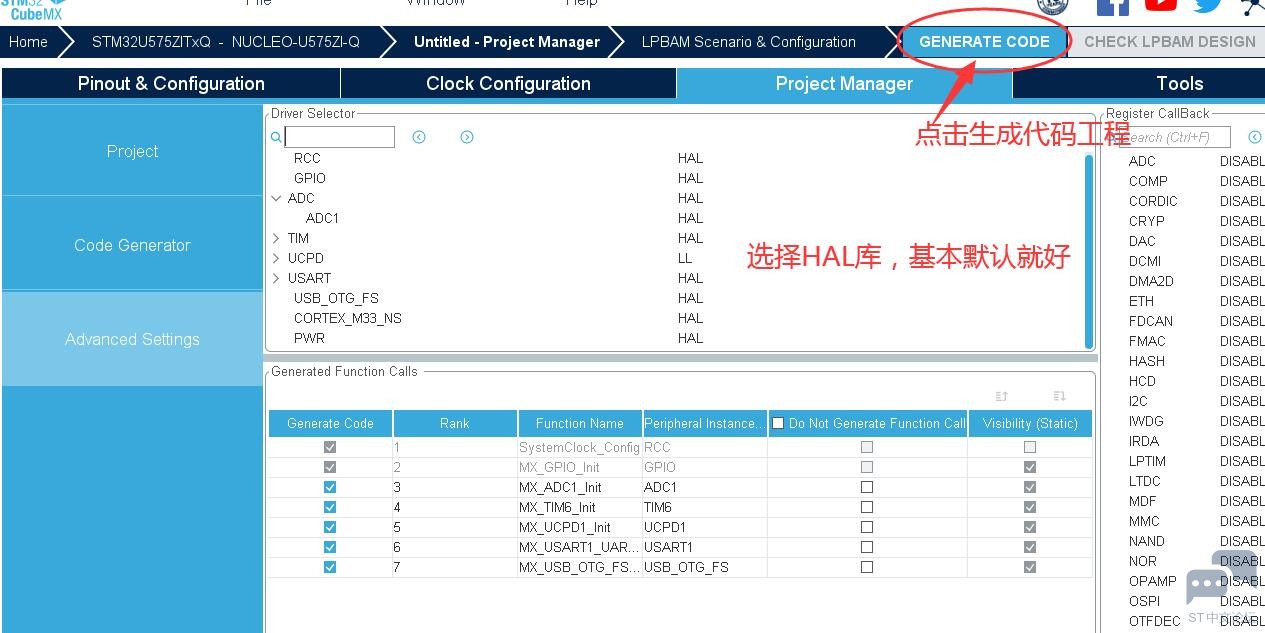Click LPBAM Scenario & Configuration breadcrumb
Screen dimensions: 1265x633
(x=749, y=42)
